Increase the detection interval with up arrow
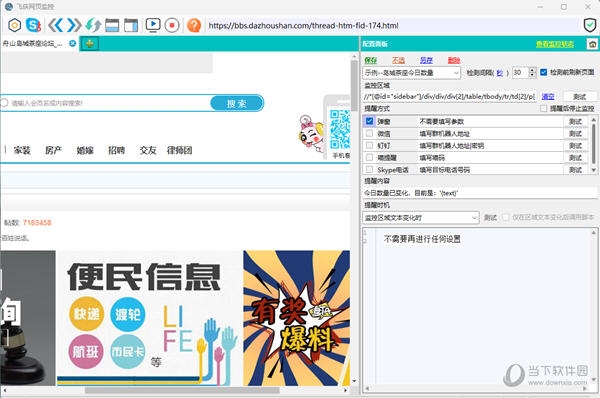600x398 pixels. click(532, 70)
